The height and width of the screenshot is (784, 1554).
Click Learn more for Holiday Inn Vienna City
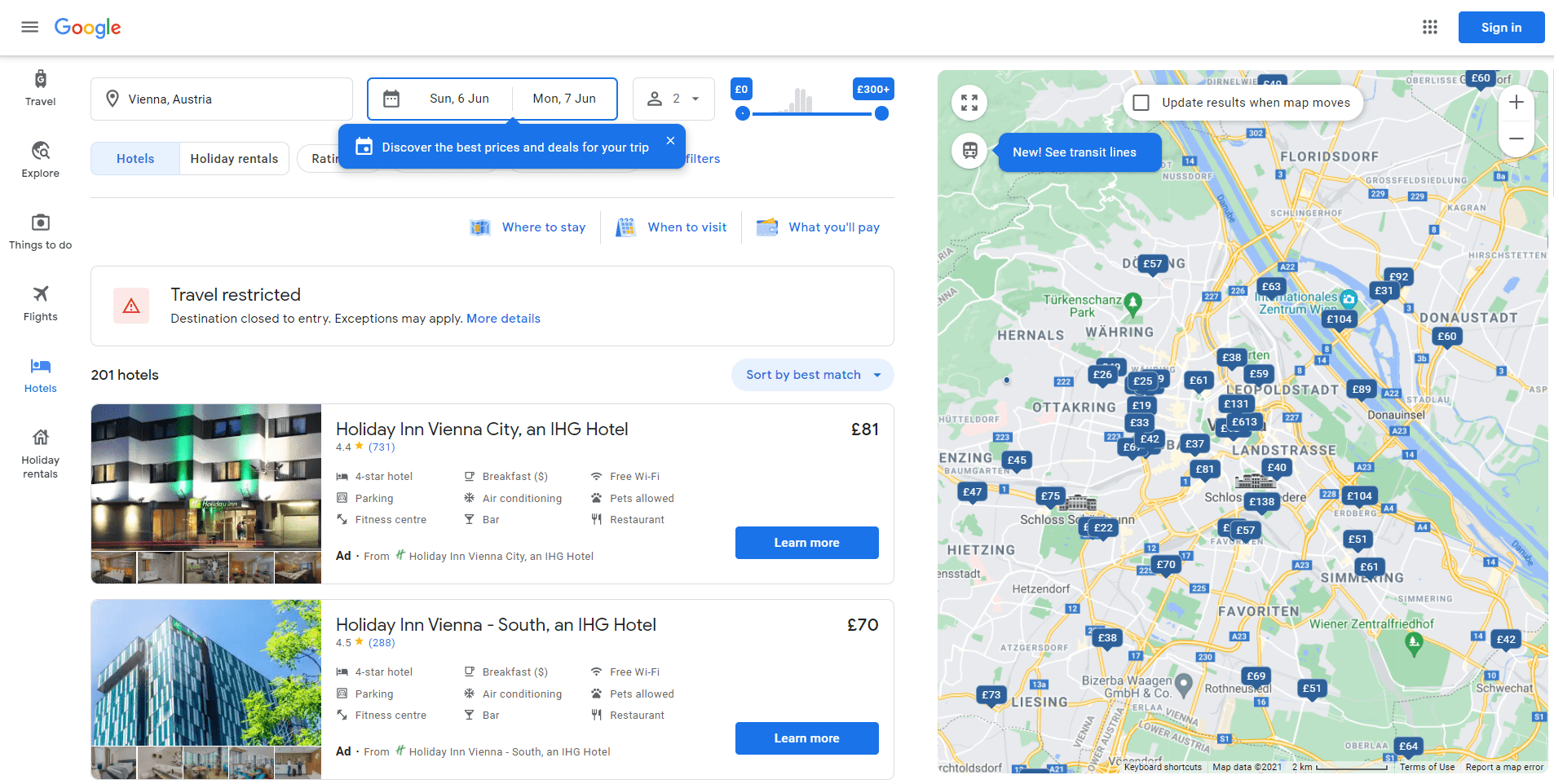click(x=806, y=543)
